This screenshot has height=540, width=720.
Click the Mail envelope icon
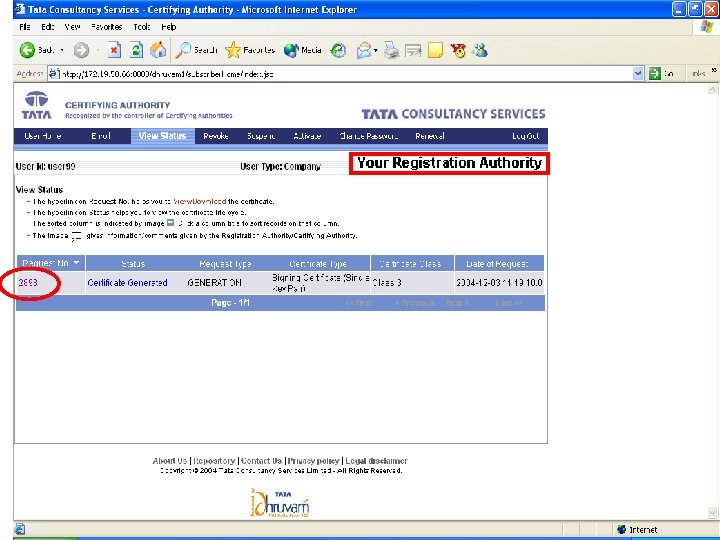[364, 50]
